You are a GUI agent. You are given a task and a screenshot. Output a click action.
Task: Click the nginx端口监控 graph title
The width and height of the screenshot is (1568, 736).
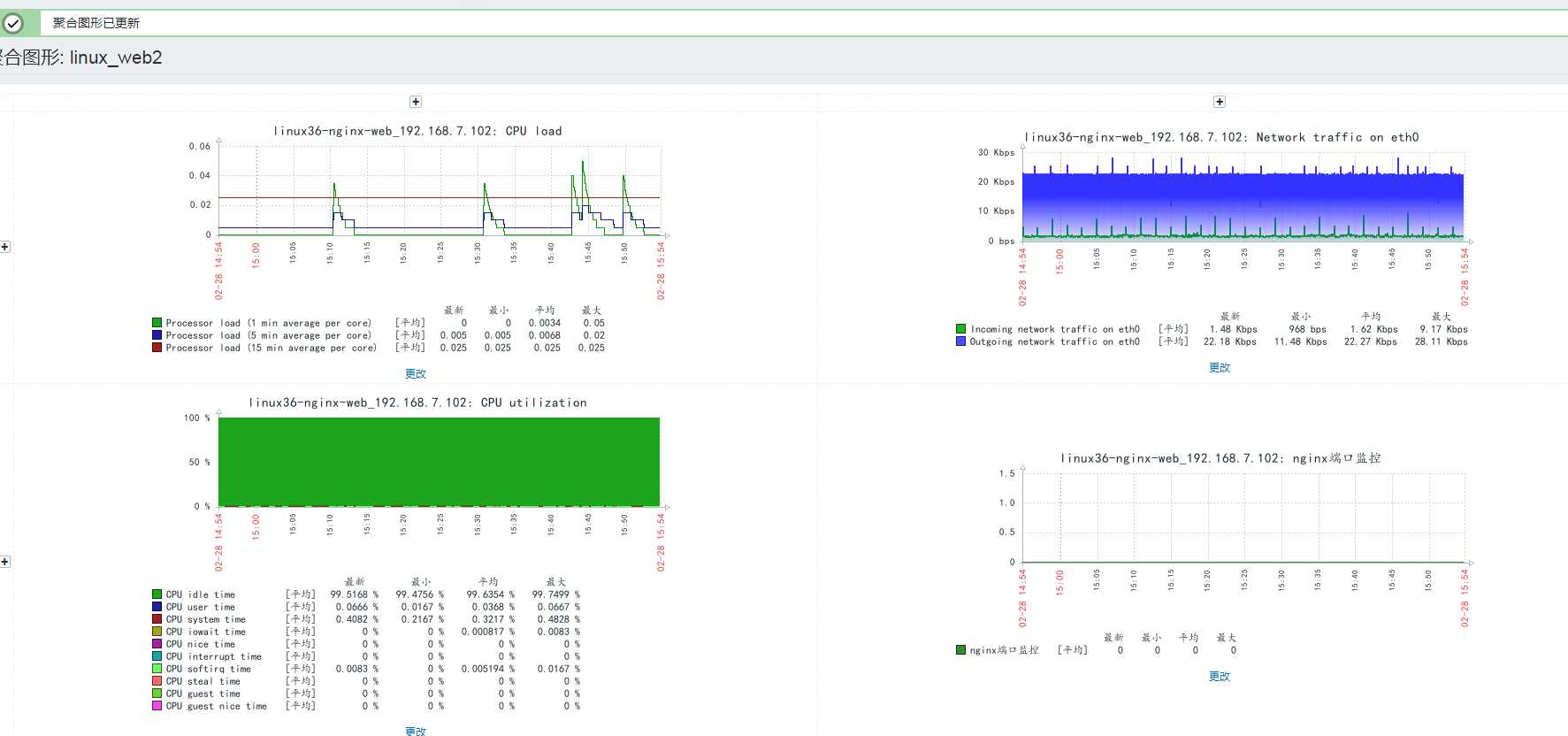[x=1220, y=458]
